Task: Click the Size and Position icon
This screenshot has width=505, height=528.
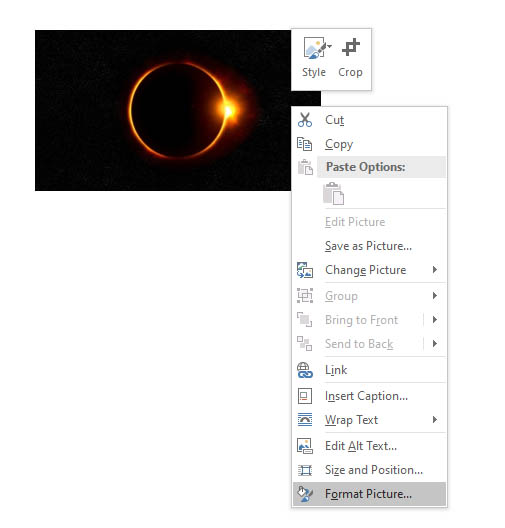Action: [x=305, y=470]
